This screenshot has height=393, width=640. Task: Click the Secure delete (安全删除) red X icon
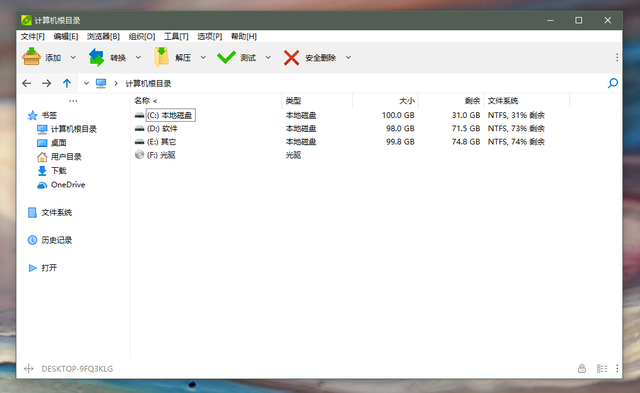point(291,58)
